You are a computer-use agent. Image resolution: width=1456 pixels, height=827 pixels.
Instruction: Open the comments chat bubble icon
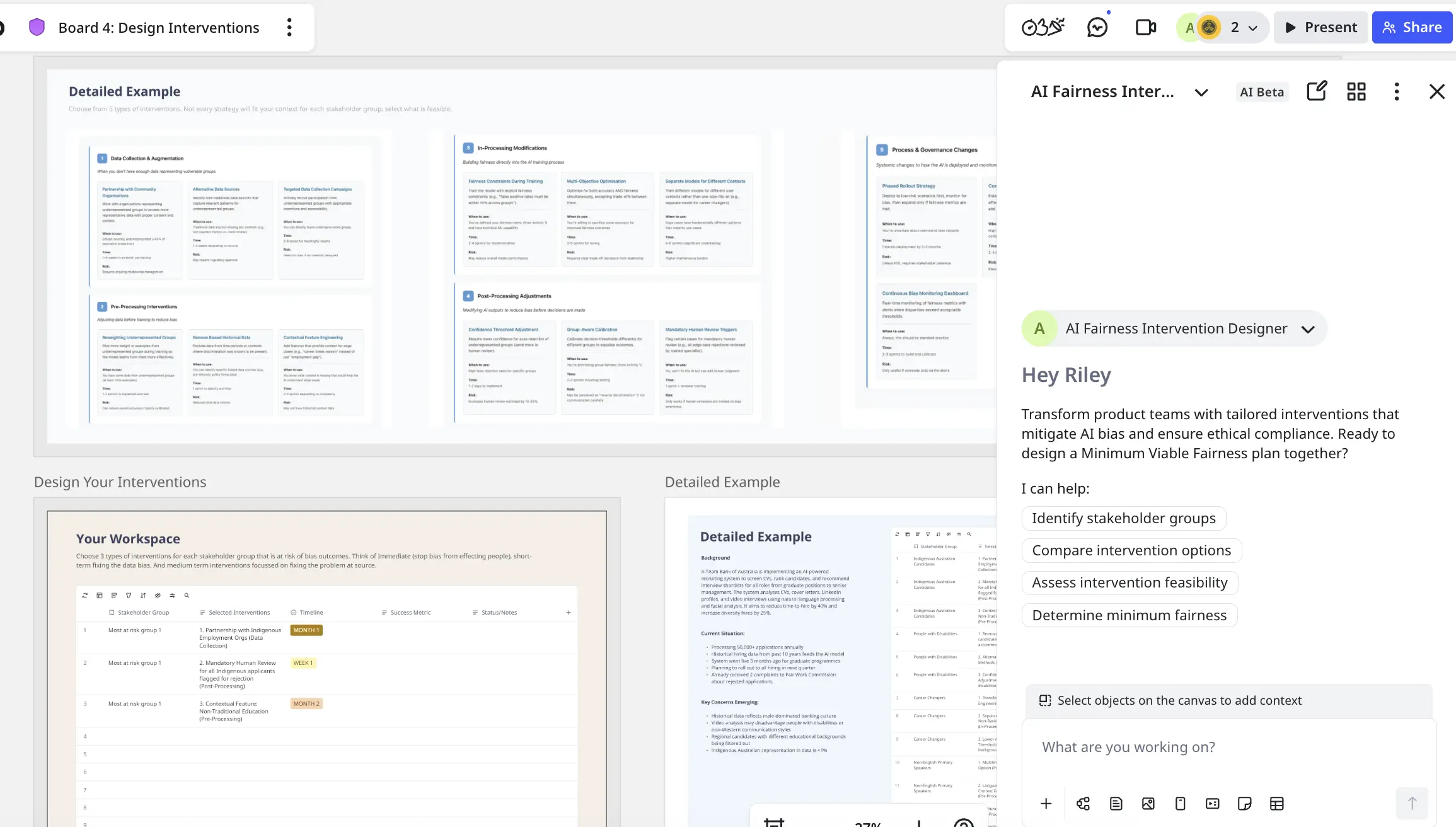point(1097,28)
